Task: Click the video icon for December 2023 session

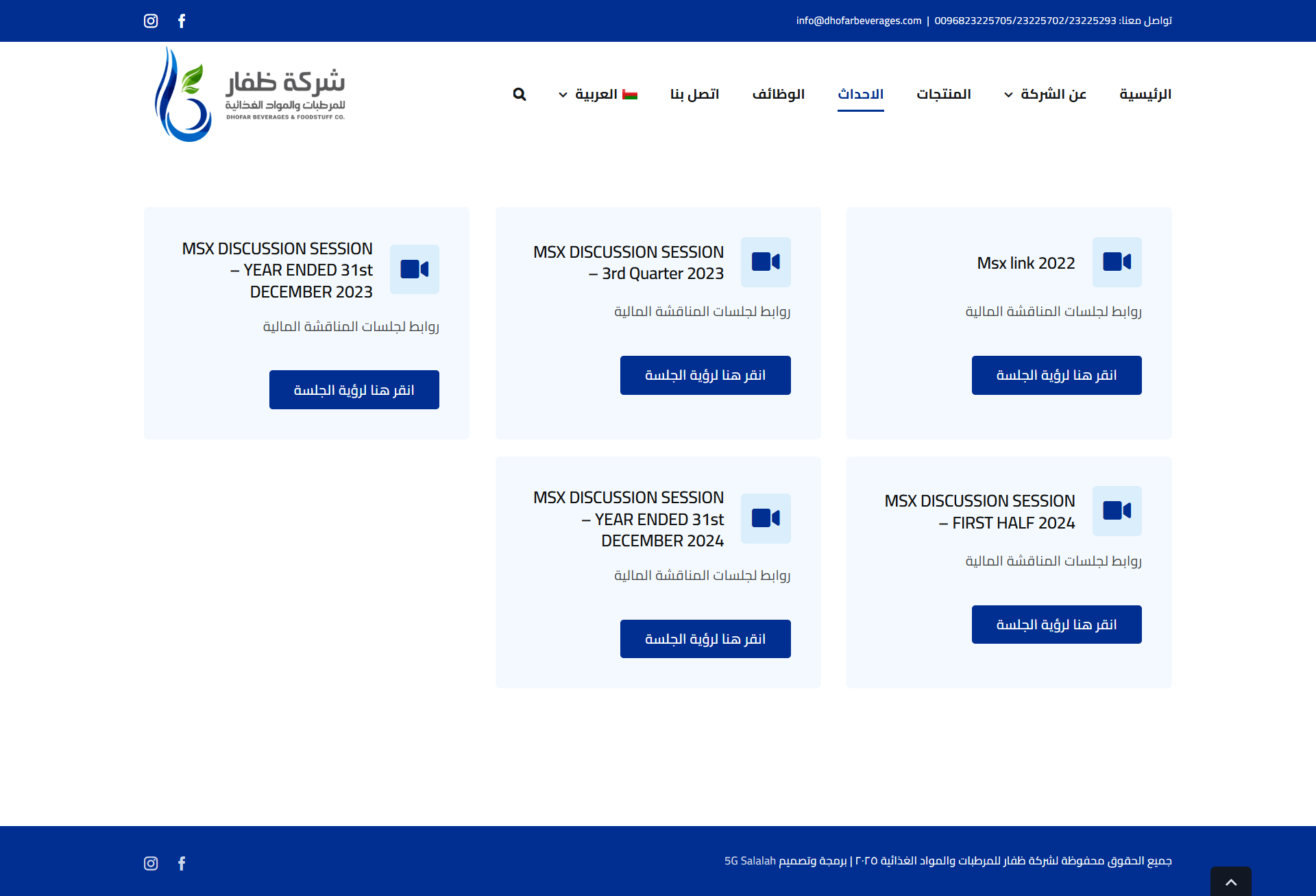Action: (x=415, y=269)
